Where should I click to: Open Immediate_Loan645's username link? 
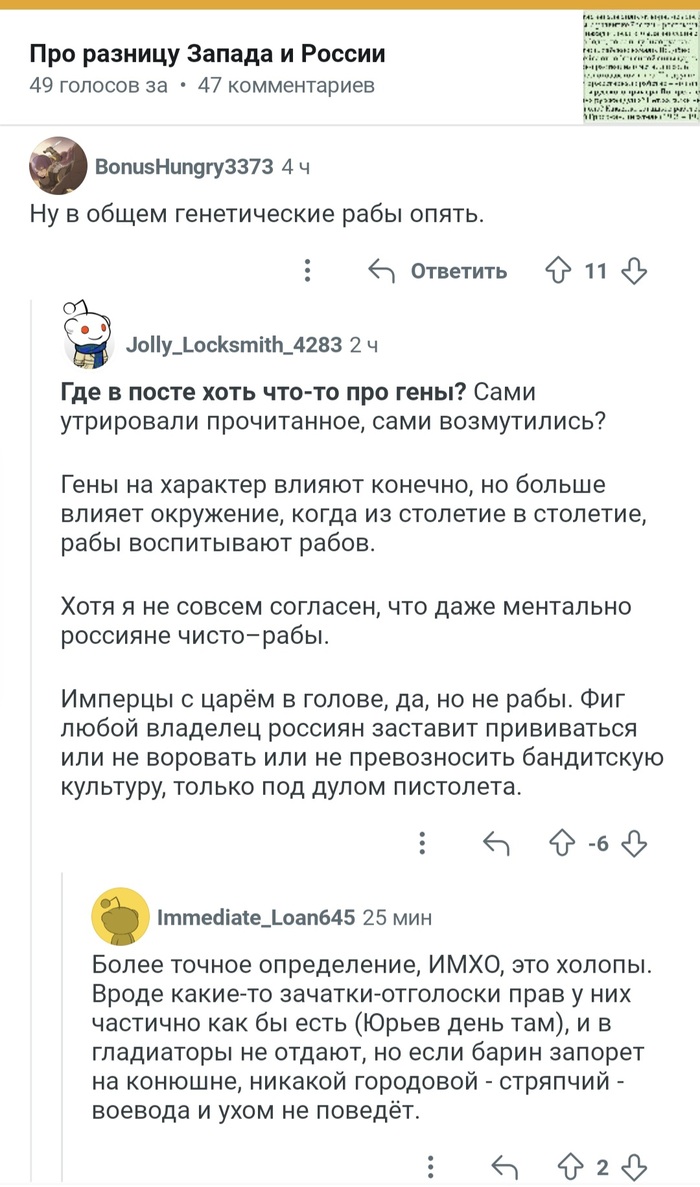point(256,917)
